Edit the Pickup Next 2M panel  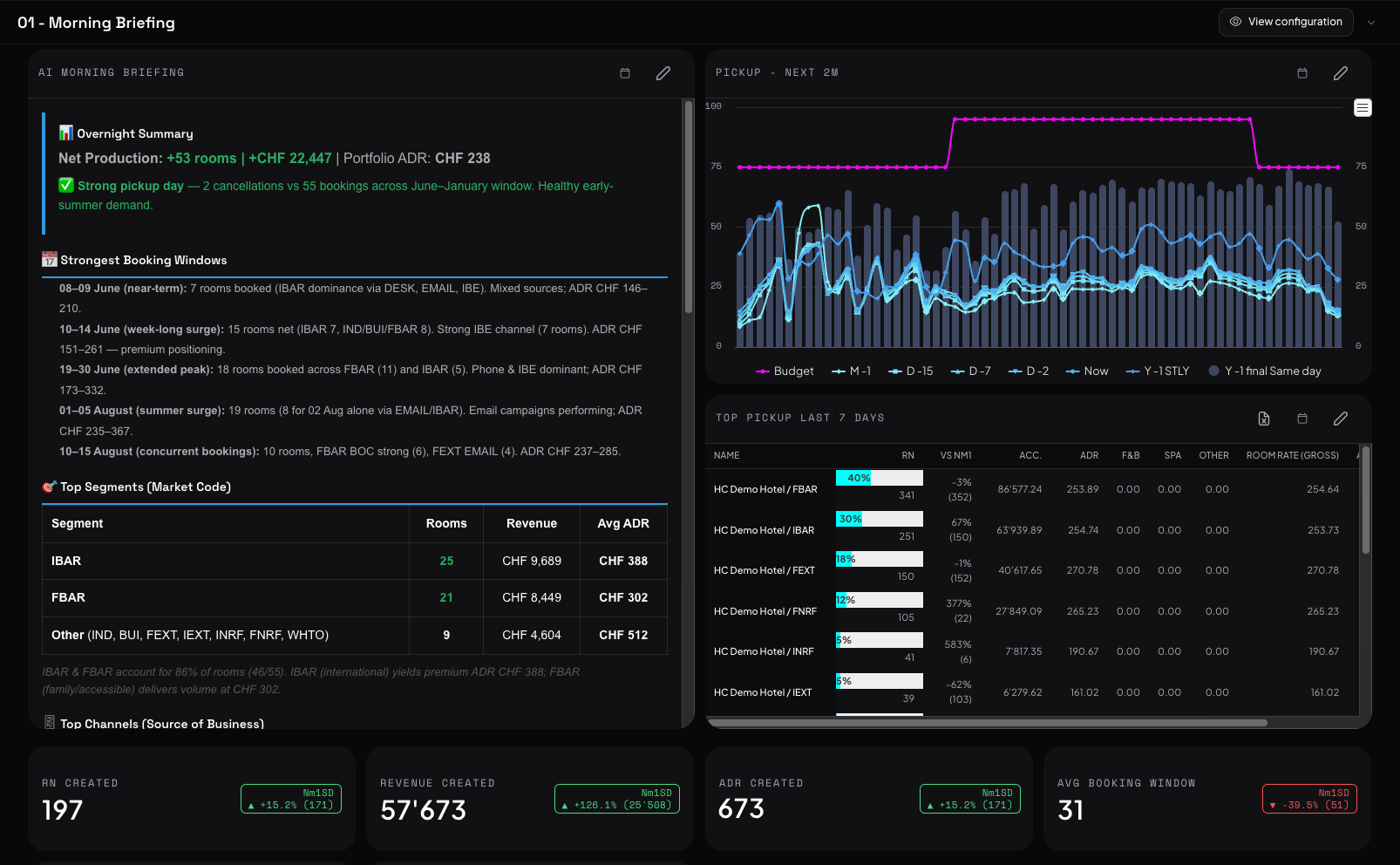[1341, 73]
